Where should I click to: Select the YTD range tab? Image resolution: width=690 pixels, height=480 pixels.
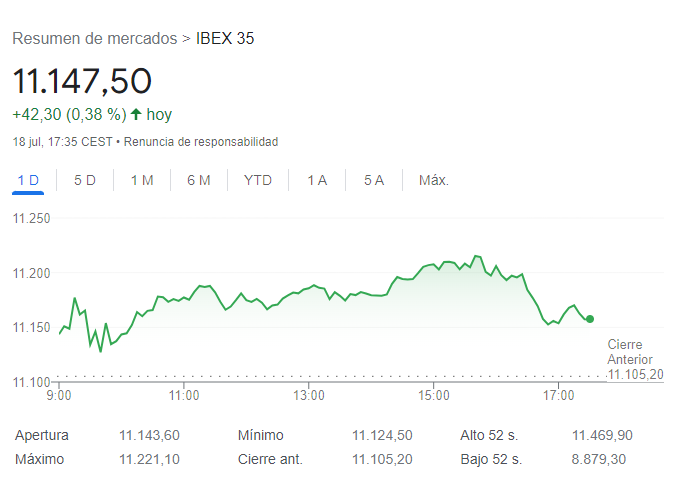click(258, 180)
